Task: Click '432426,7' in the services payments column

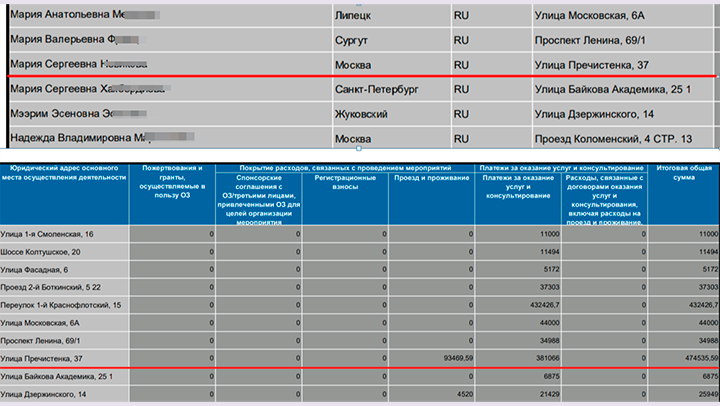Action: pyautogui.click(x=545, y=305)
